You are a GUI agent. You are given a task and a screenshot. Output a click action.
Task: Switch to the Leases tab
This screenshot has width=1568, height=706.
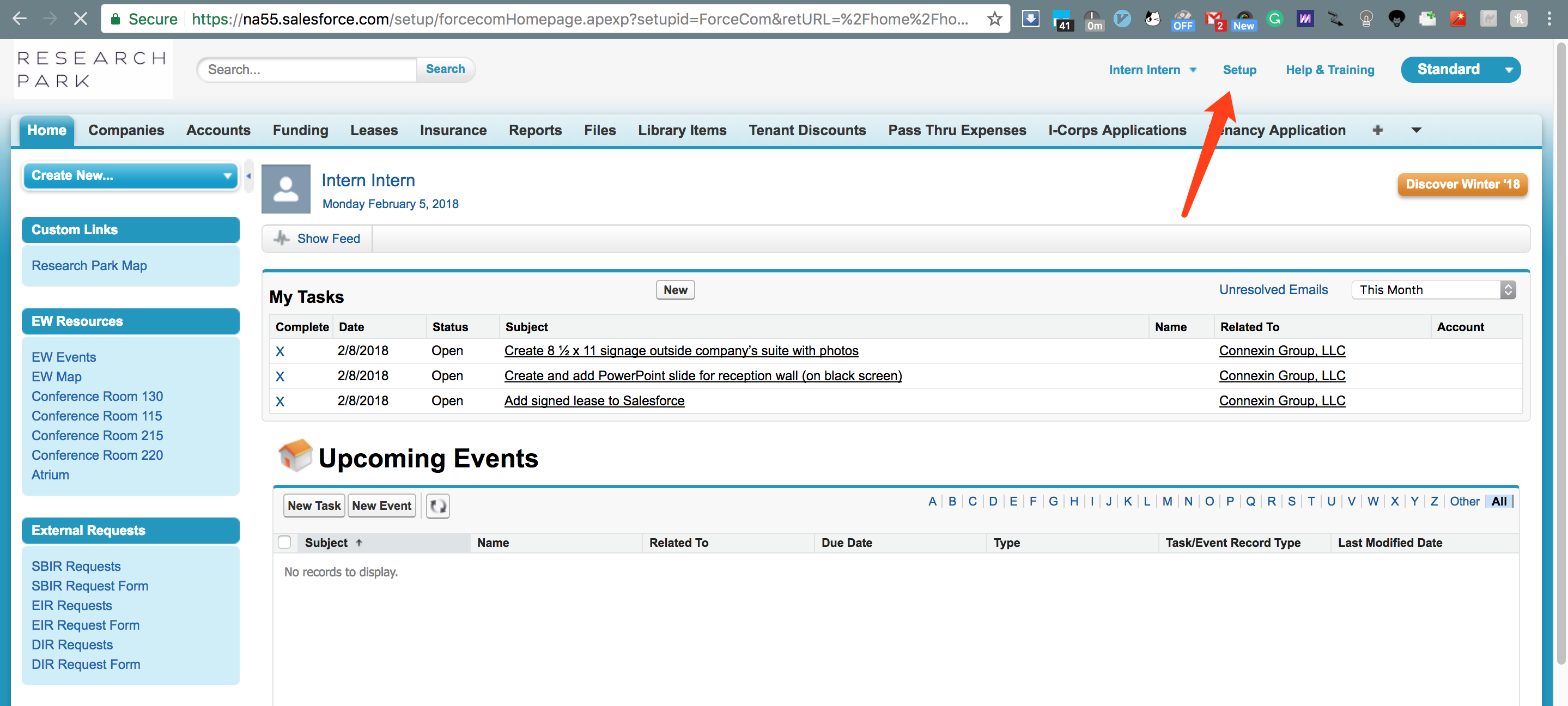coord(374,130)
